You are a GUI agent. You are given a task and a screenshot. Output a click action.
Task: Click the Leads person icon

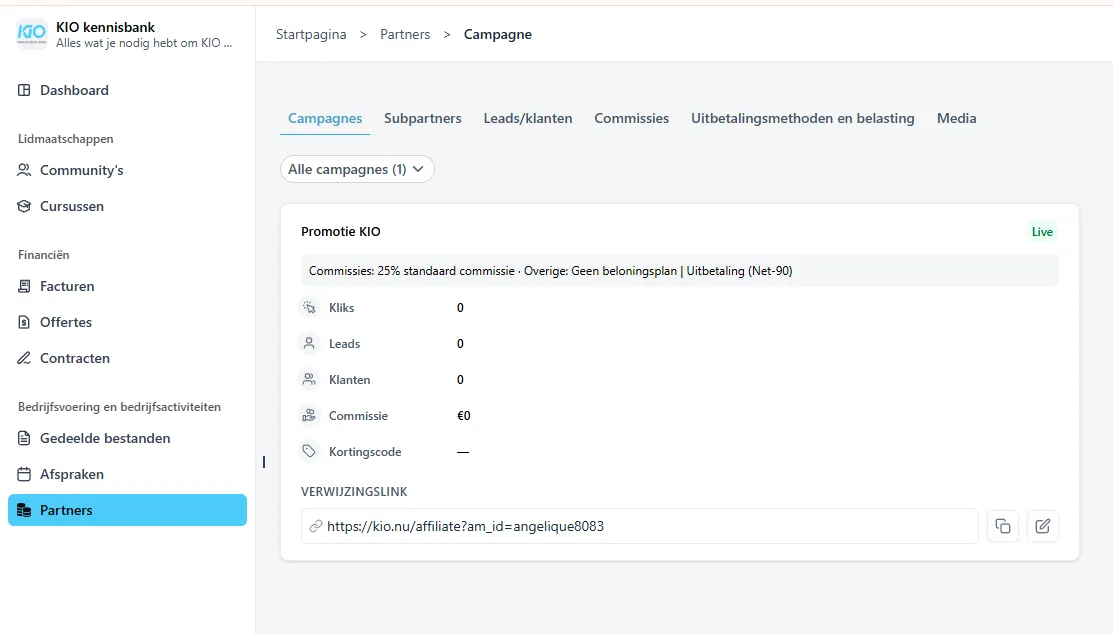pyautogui.click(x=309, y=344)
